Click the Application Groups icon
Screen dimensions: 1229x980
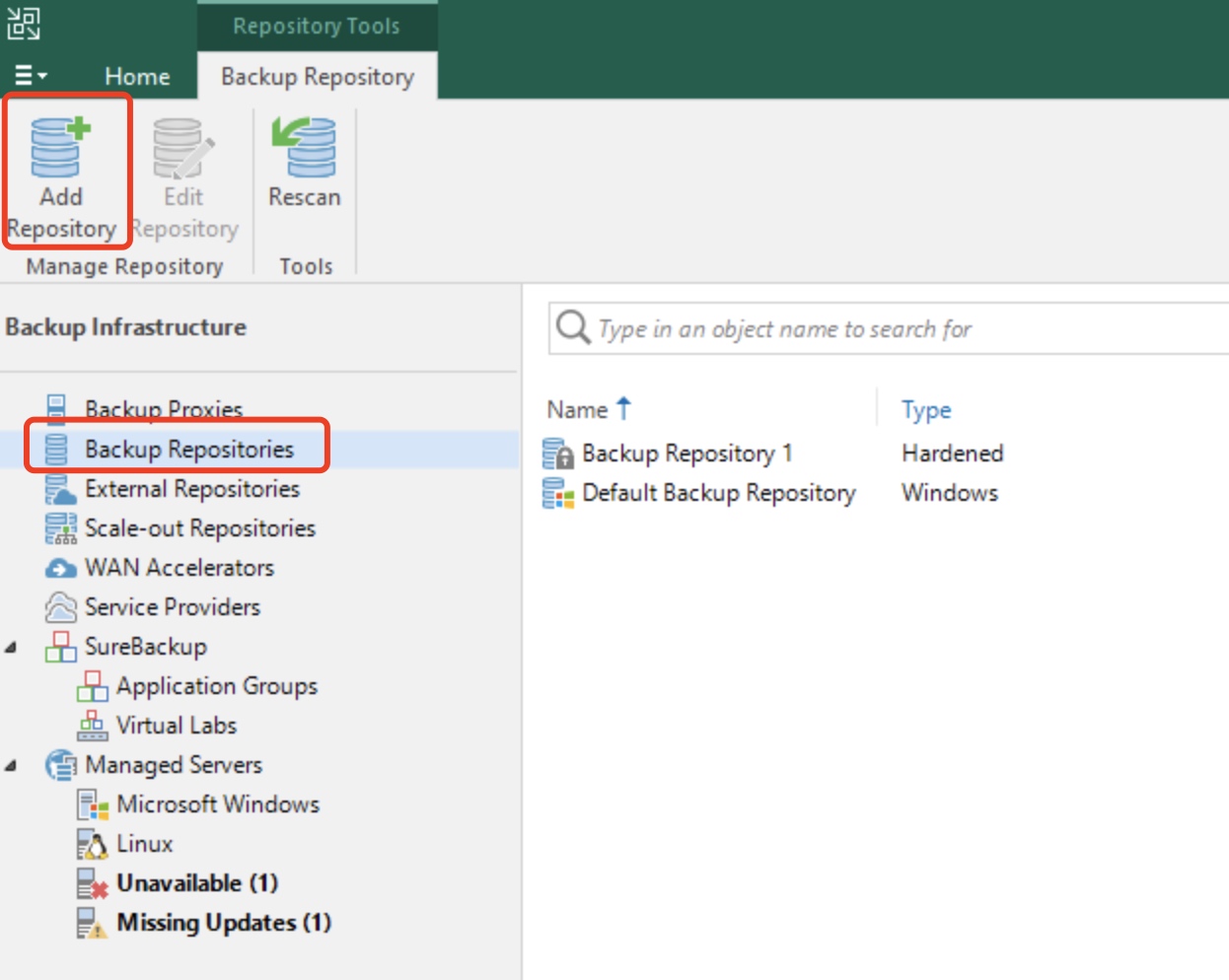93,686
